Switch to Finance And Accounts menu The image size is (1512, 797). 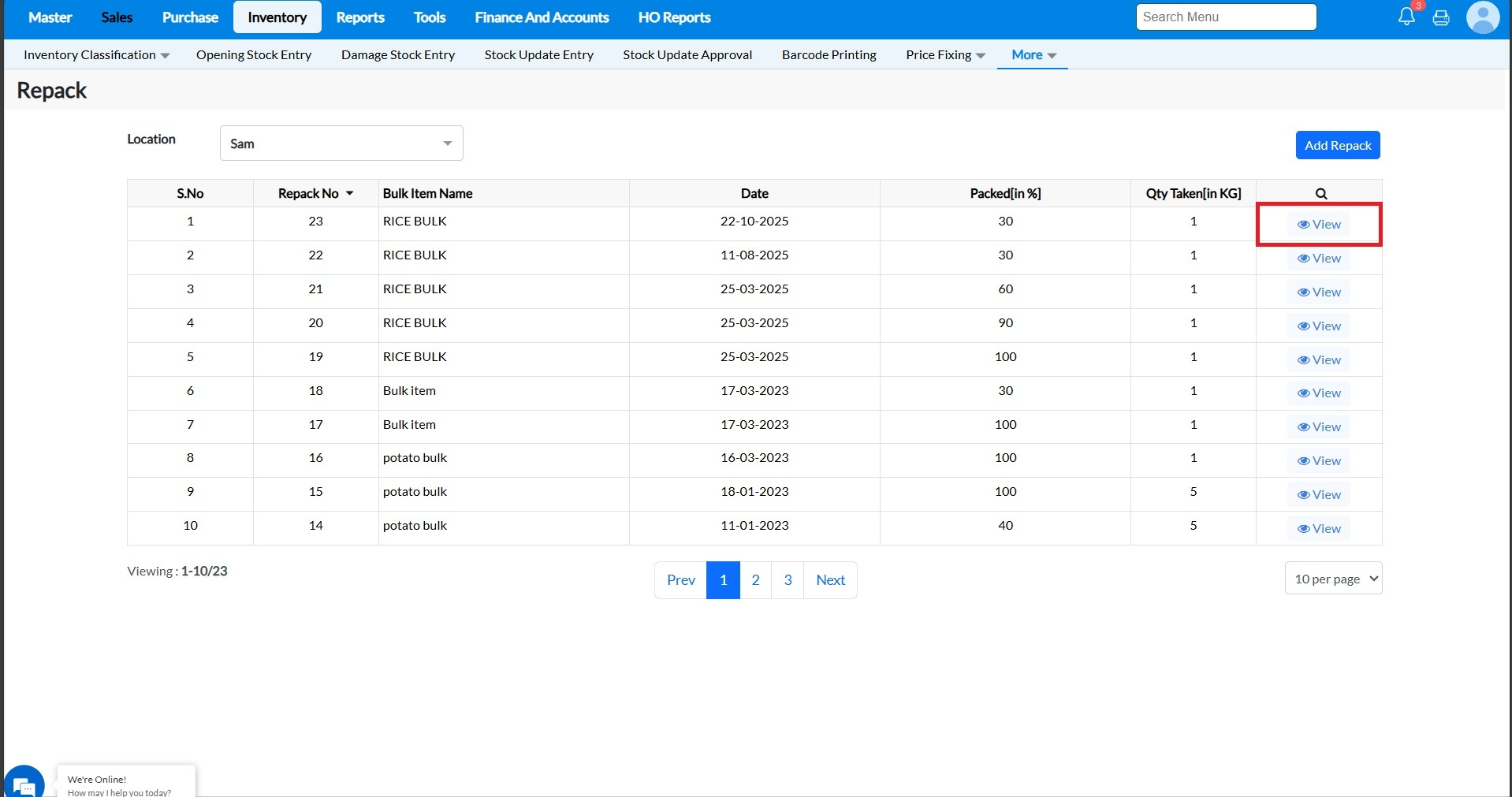click(x=542, y=17)
